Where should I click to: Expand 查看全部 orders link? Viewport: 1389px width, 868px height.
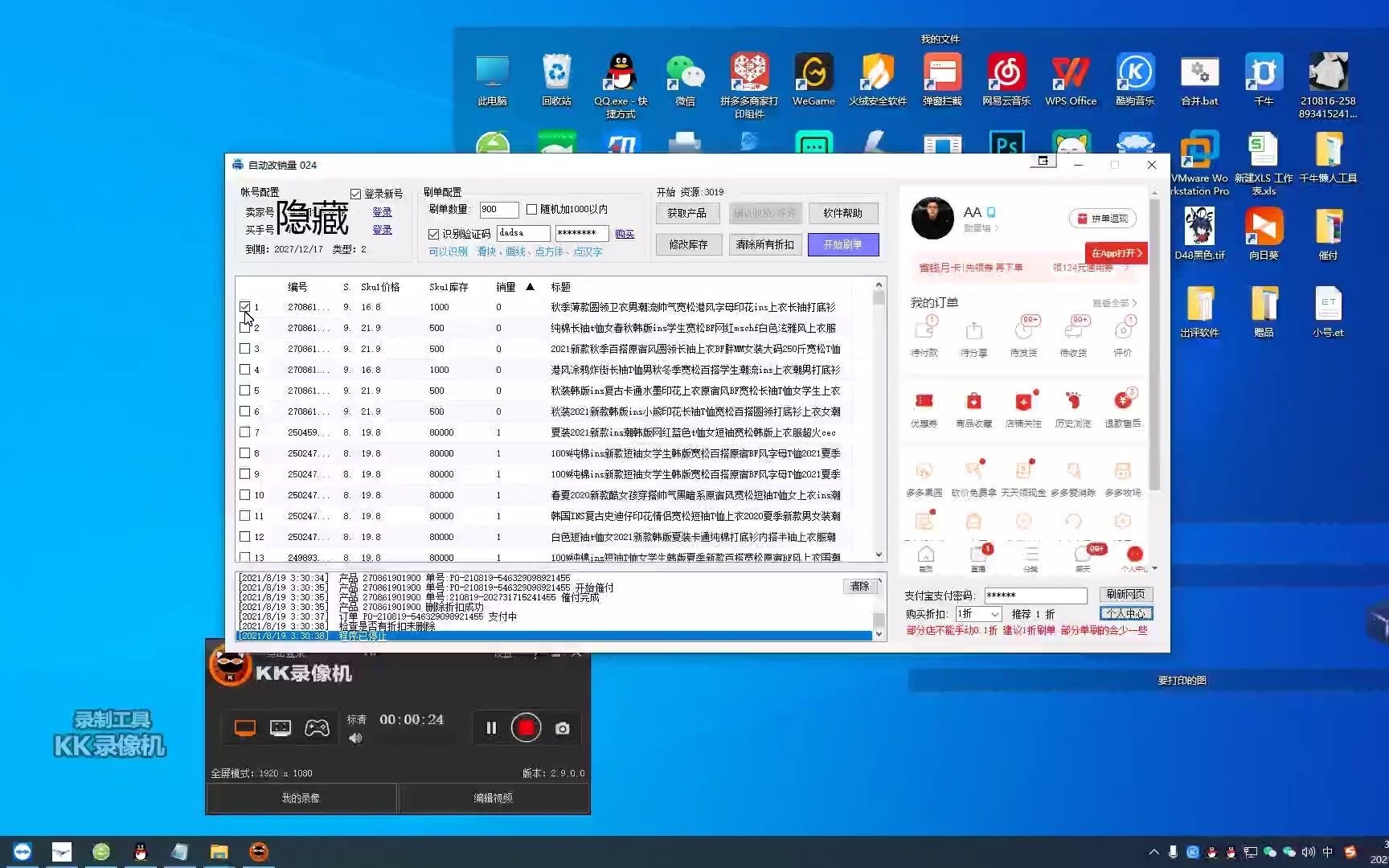click(1115, 303)
